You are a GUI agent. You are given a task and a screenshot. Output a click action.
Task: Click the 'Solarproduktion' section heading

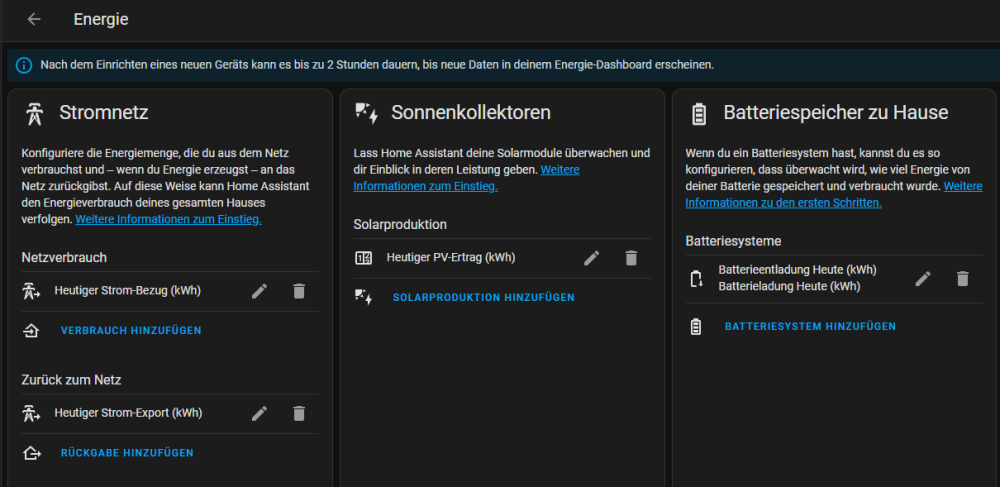[400, 224]
